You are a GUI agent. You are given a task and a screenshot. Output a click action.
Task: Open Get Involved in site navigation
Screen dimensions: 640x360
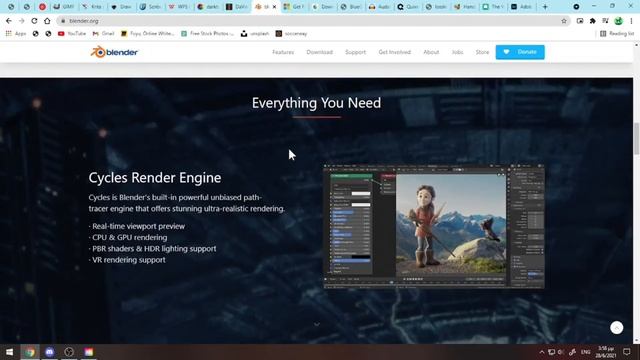(394, 52)
